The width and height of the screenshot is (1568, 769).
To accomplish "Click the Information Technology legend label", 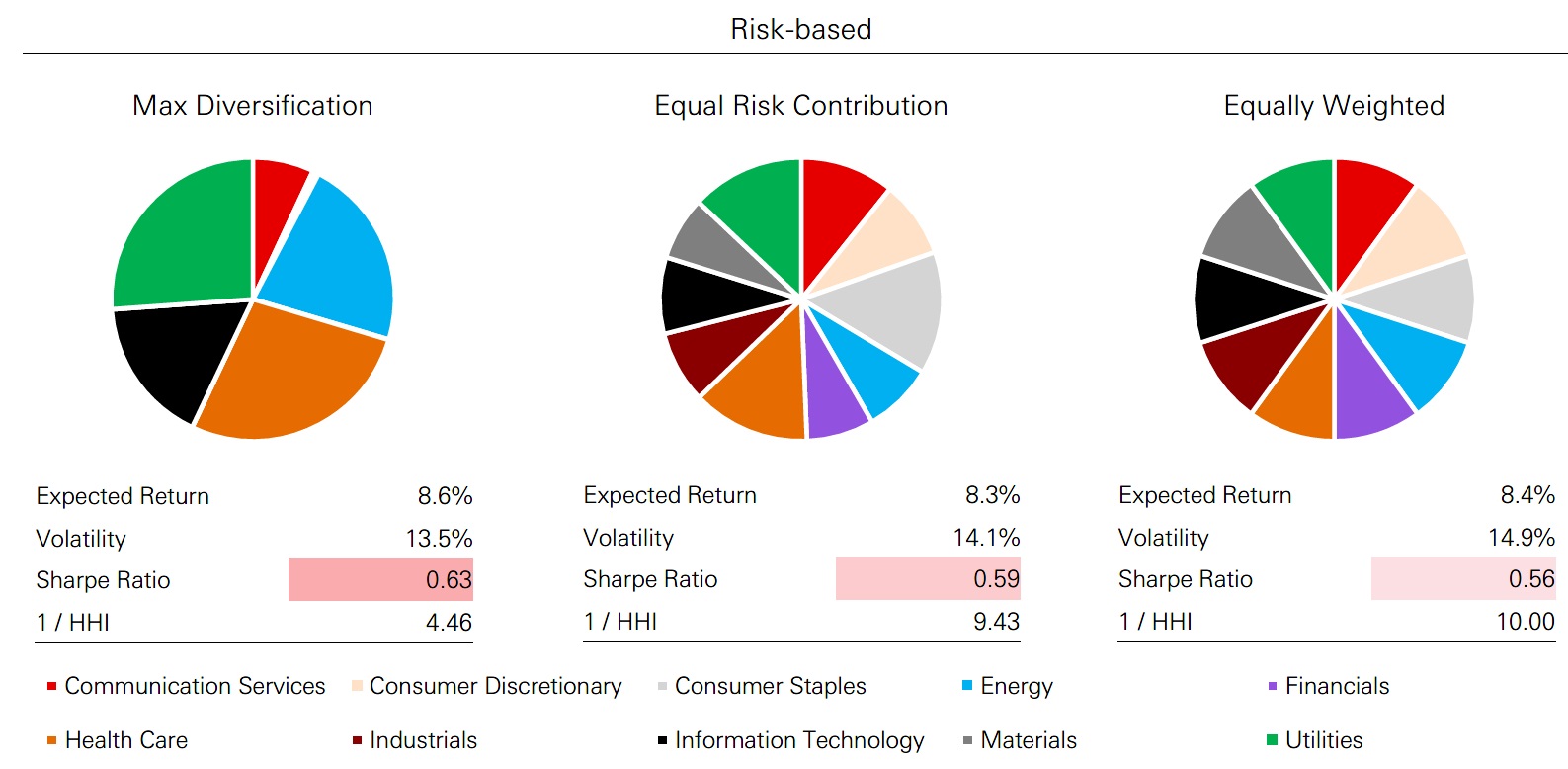I will pos(798,740).
